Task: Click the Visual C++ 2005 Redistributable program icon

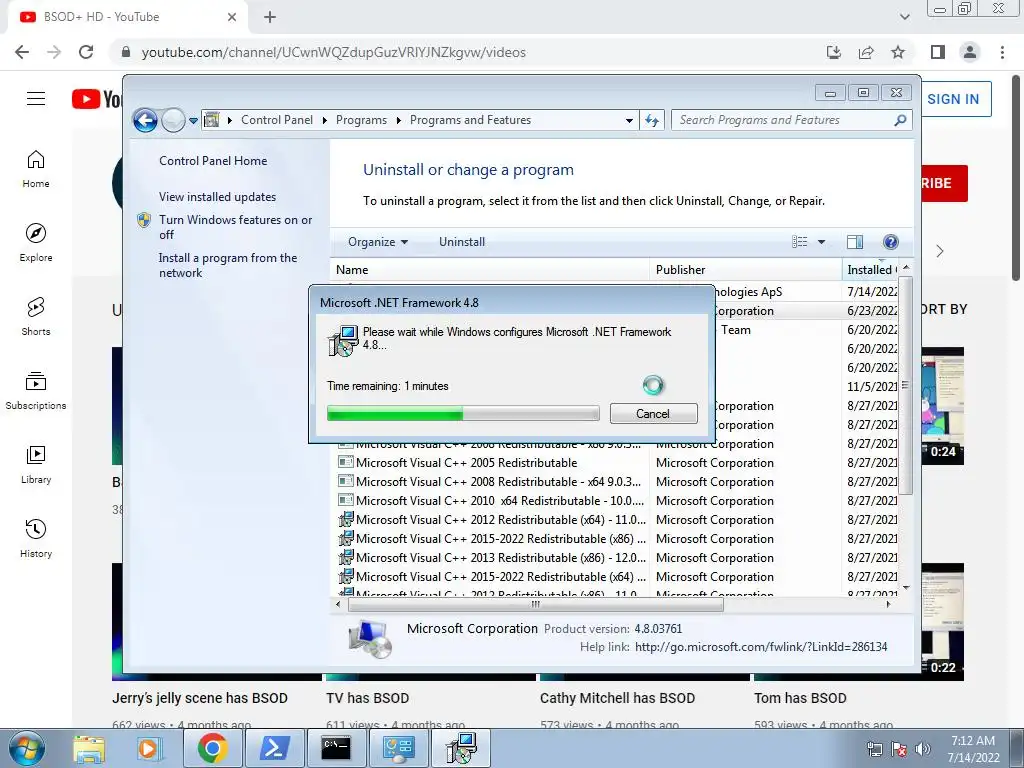Action: (x=345, y=462)
